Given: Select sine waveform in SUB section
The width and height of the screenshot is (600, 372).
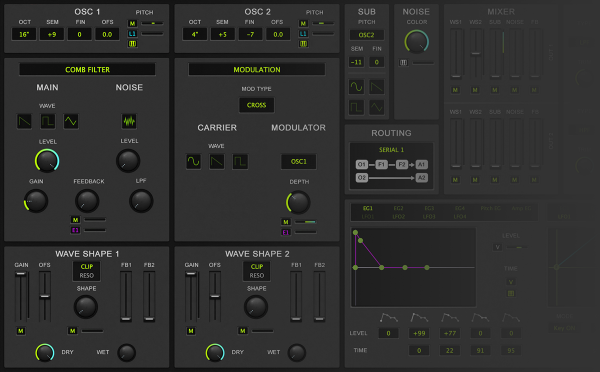Looking at the screenshot, I should click(x=356, y=87).
